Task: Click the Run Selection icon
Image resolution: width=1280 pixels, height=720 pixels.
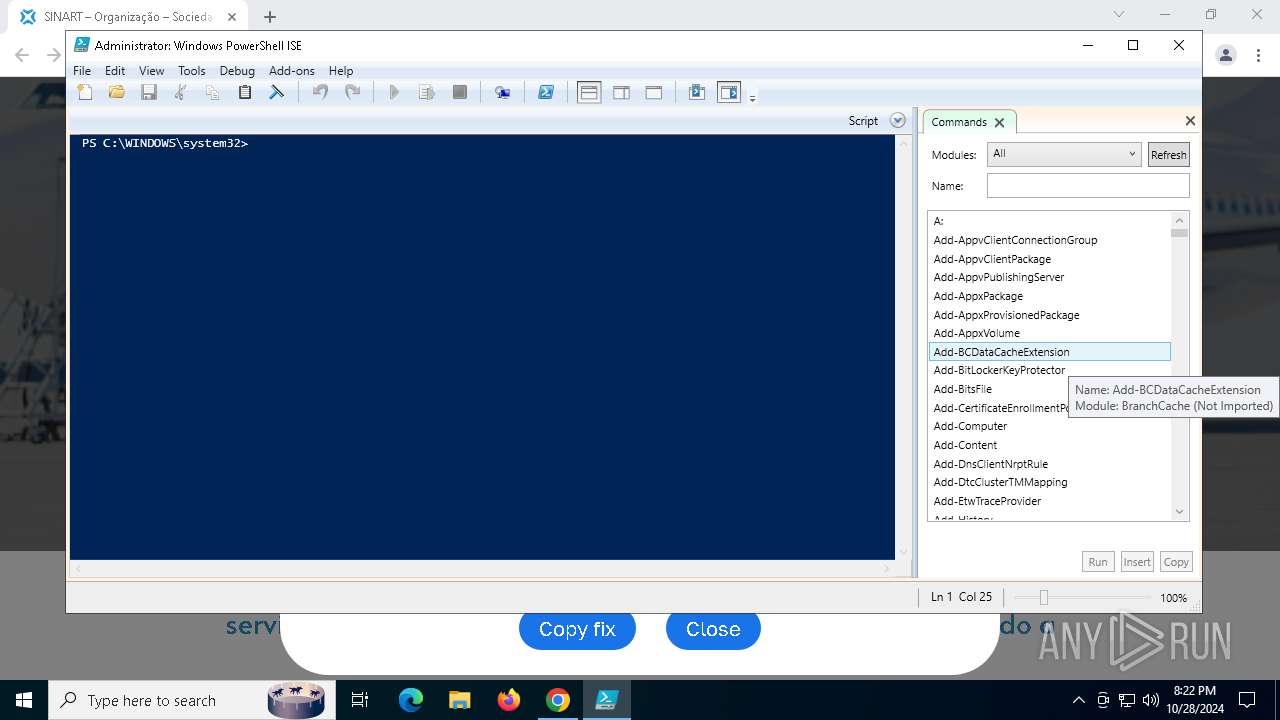Action: (427, 92)
